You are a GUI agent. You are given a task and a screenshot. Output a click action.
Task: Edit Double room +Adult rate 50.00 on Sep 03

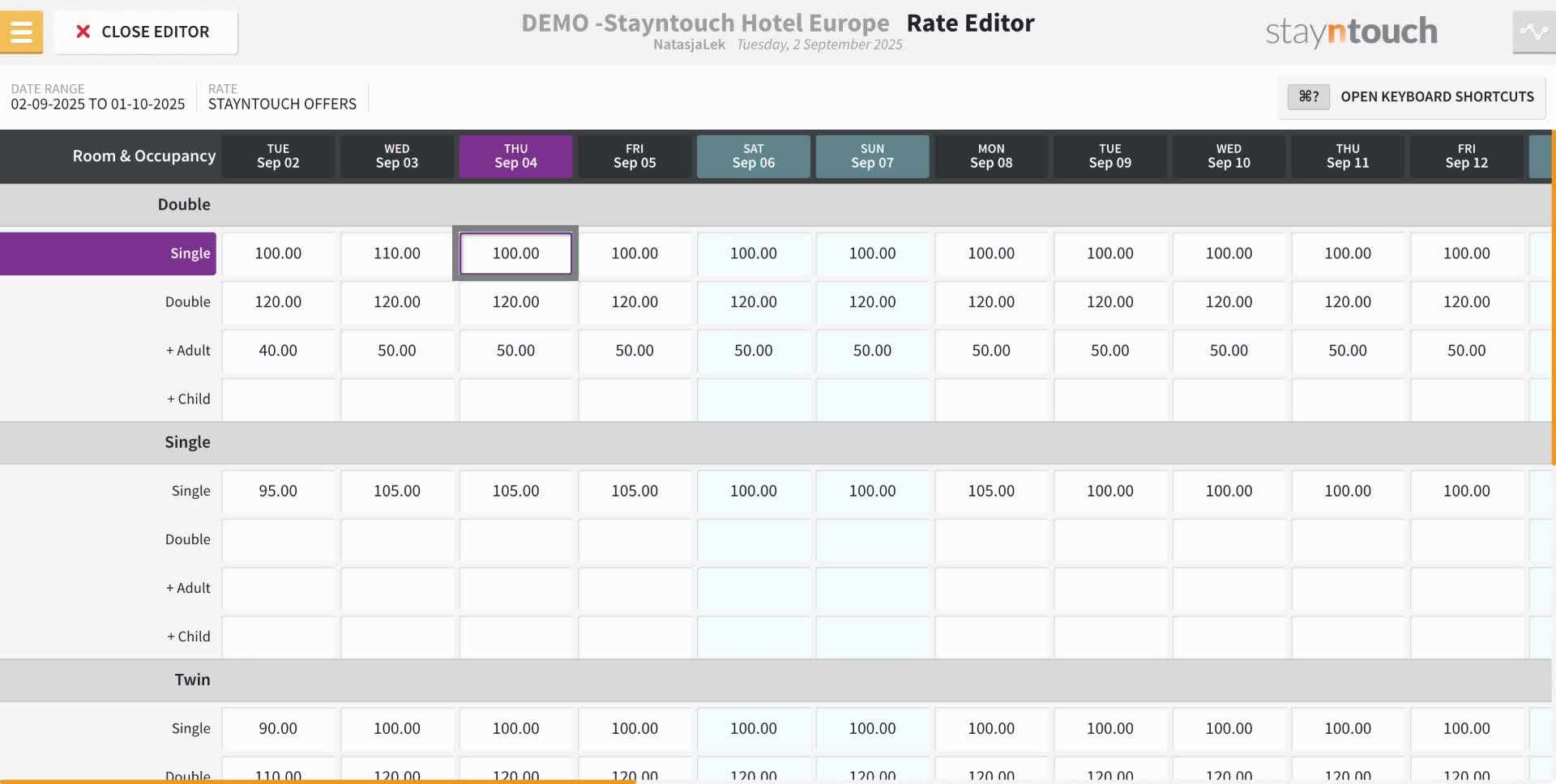(397, 351)
